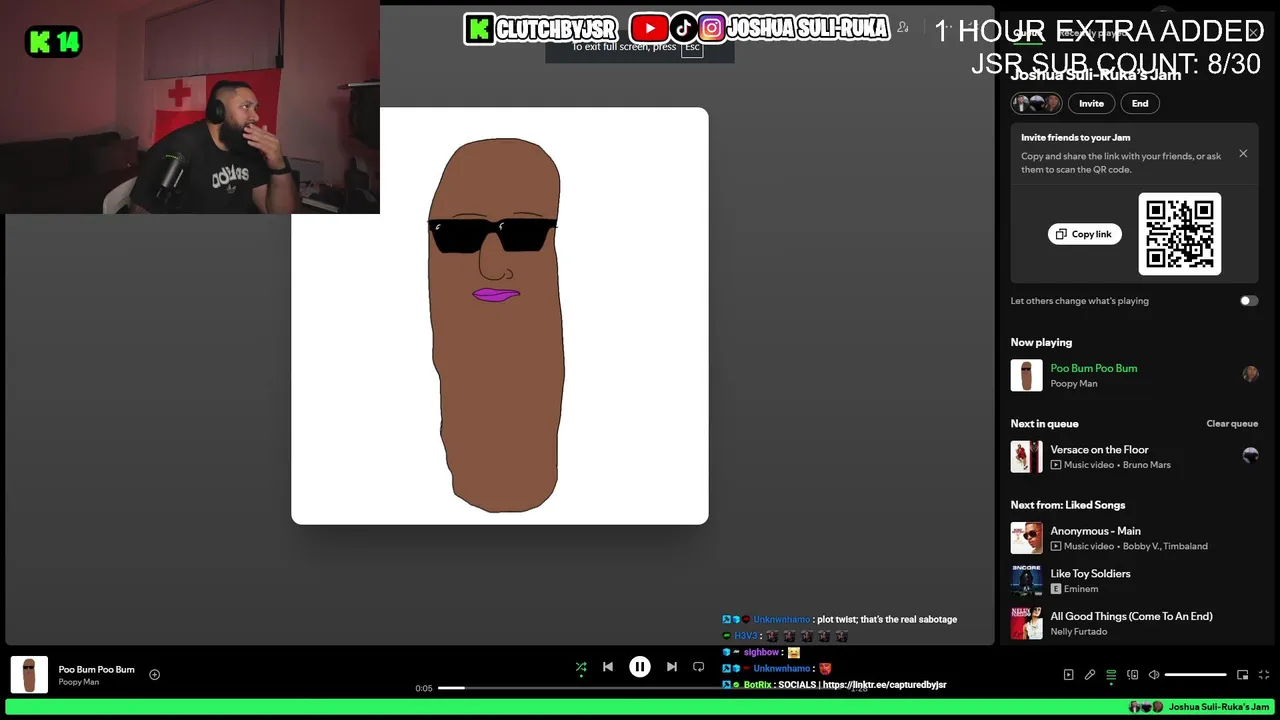Switch to the Recently played tab
1280x720 pixels.
[1093, 33]
